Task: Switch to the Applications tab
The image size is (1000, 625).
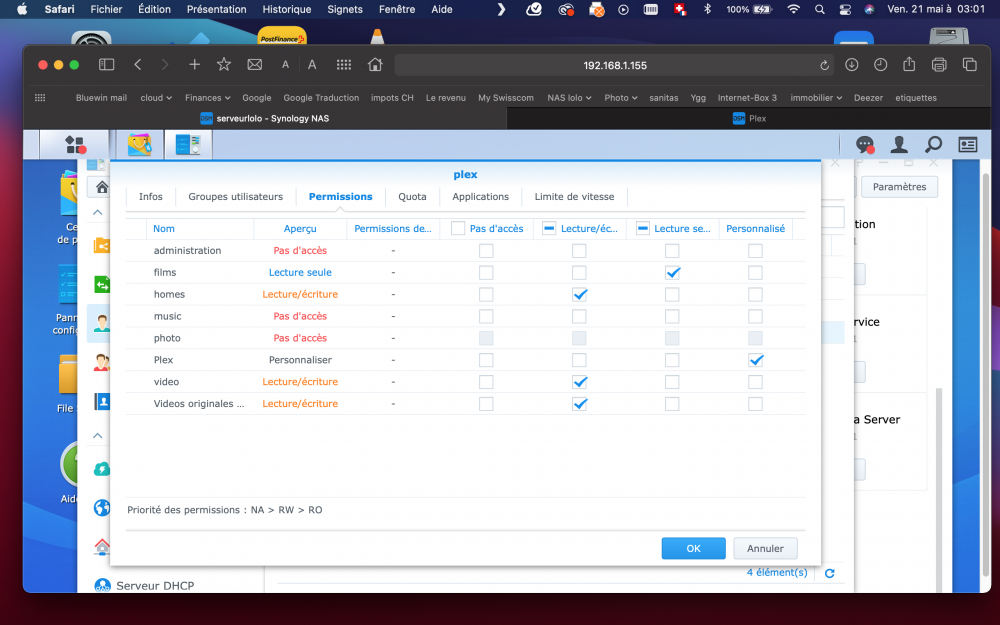Action: pyautogui.click(x=480, y=196)
